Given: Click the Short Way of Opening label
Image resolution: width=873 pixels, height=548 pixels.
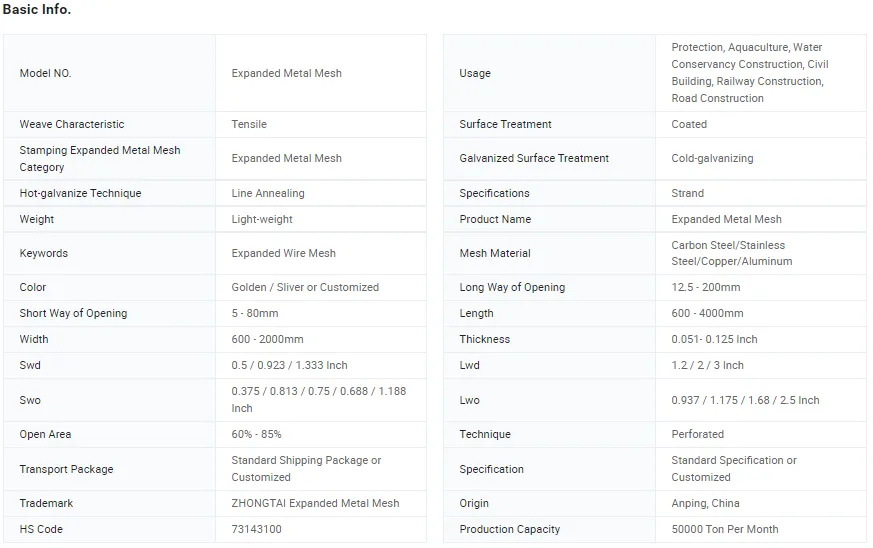Looking at the screenshot, I should [x=73, y=313].
